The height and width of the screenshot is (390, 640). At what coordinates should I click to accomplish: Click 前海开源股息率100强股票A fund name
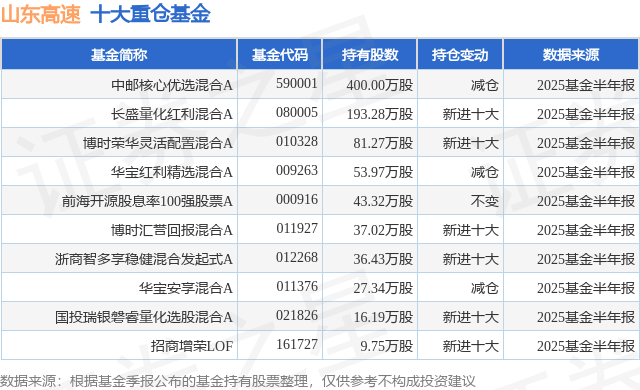click(x=147, y=201)
